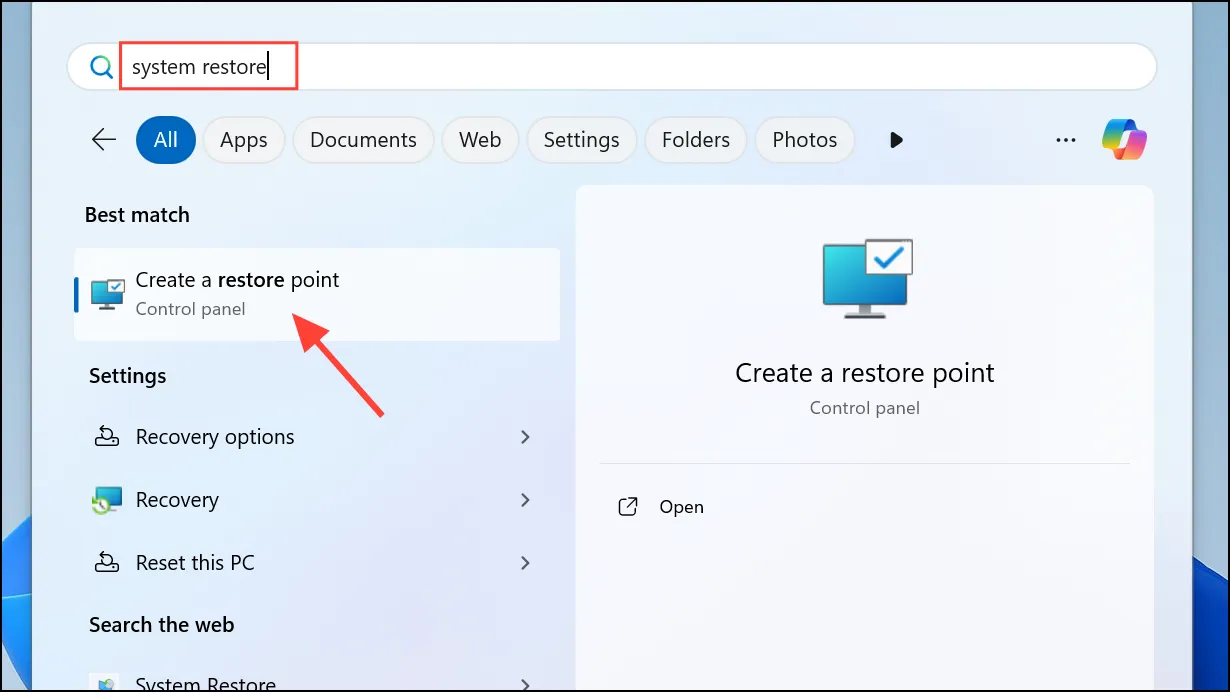Select the All filter tab
The width and height of the screenshot is (1230, 692).
point(166,140)
